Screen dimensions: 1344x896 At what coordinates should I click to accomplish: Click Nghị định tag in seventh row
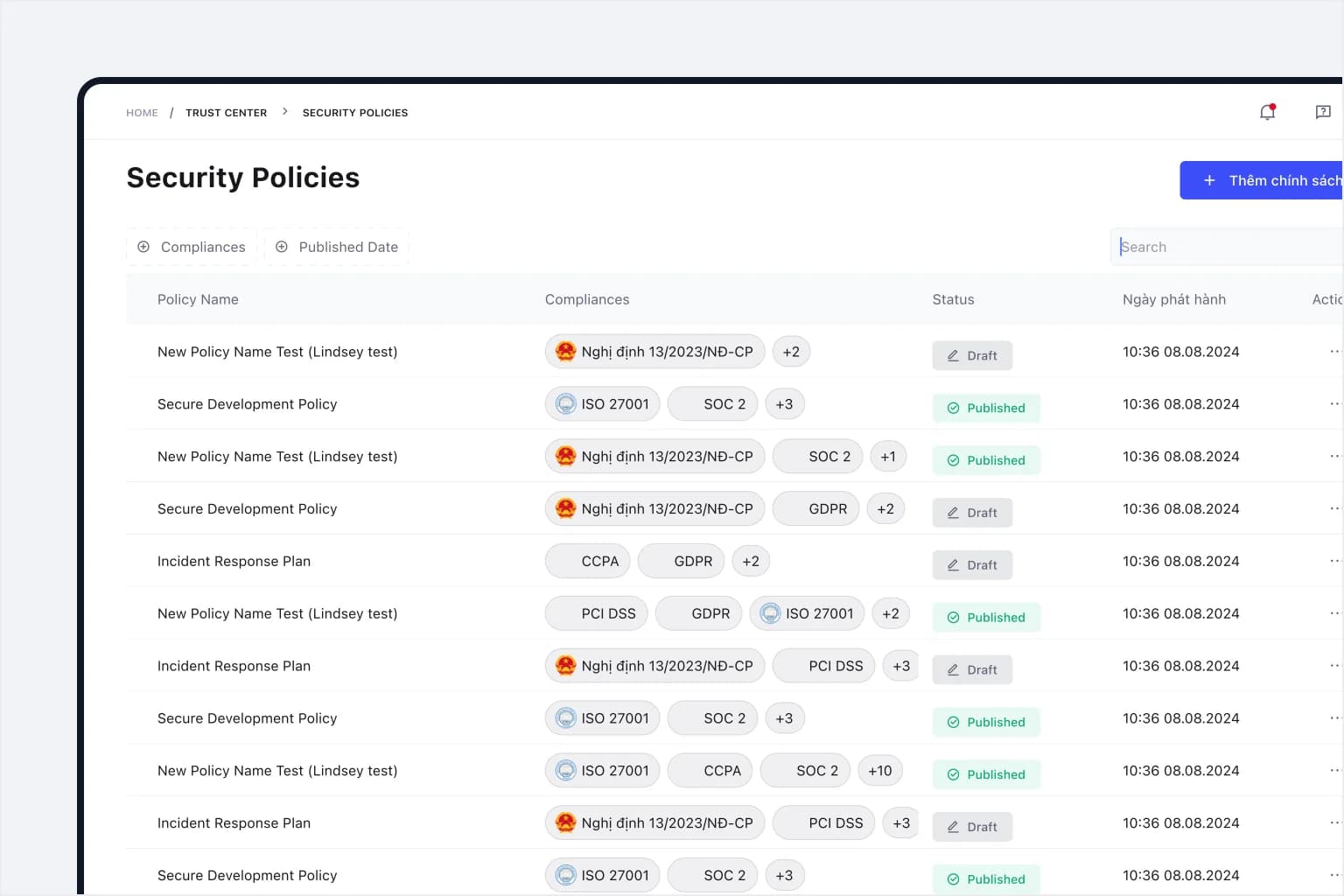pos(654,667)
